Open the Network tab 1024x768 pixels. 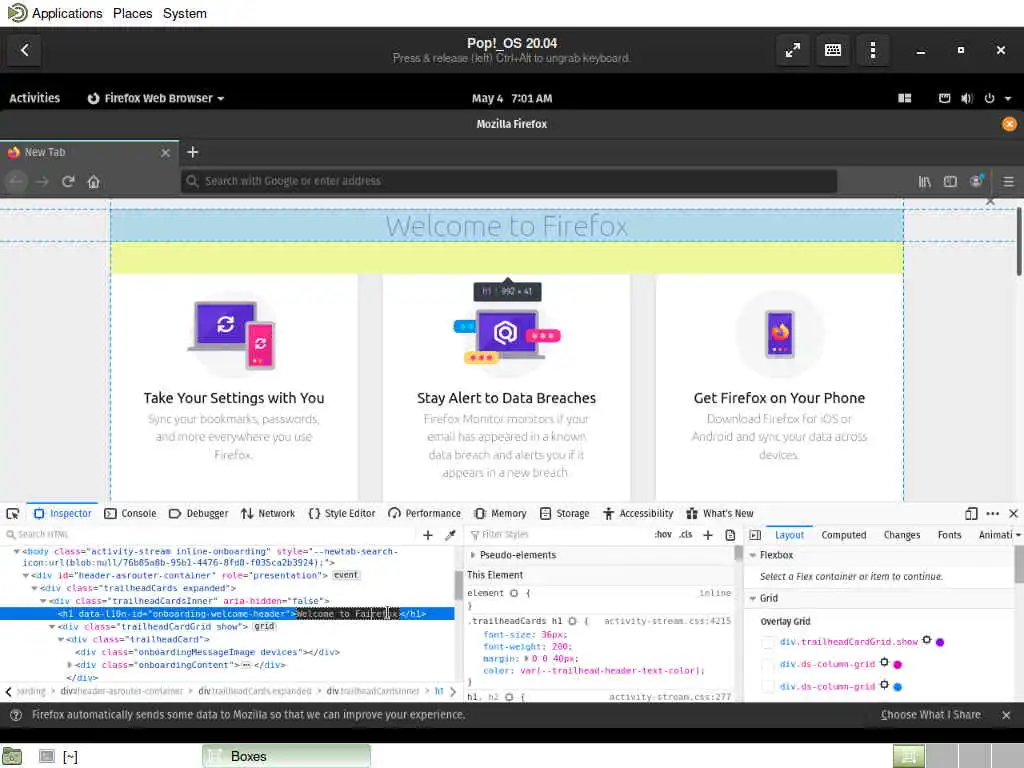[268, 513]
